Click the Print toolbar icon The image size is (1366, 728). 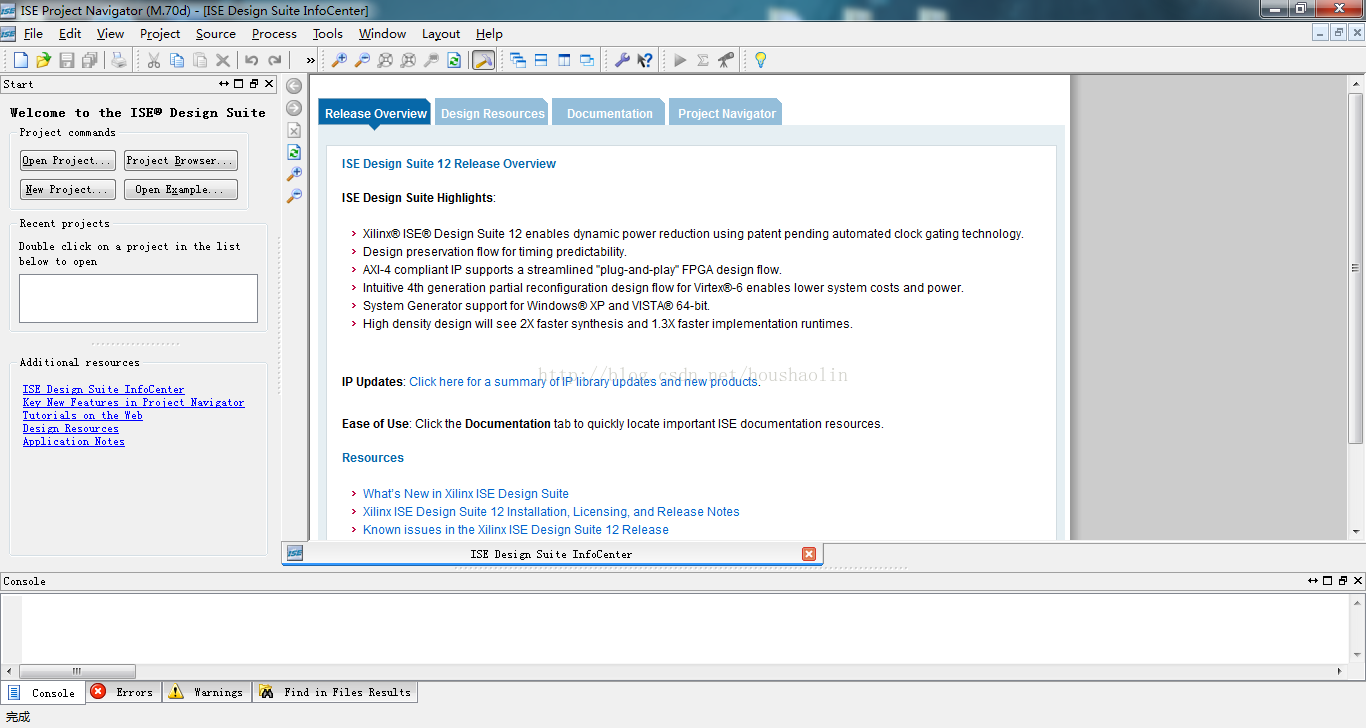coord(119,60)
